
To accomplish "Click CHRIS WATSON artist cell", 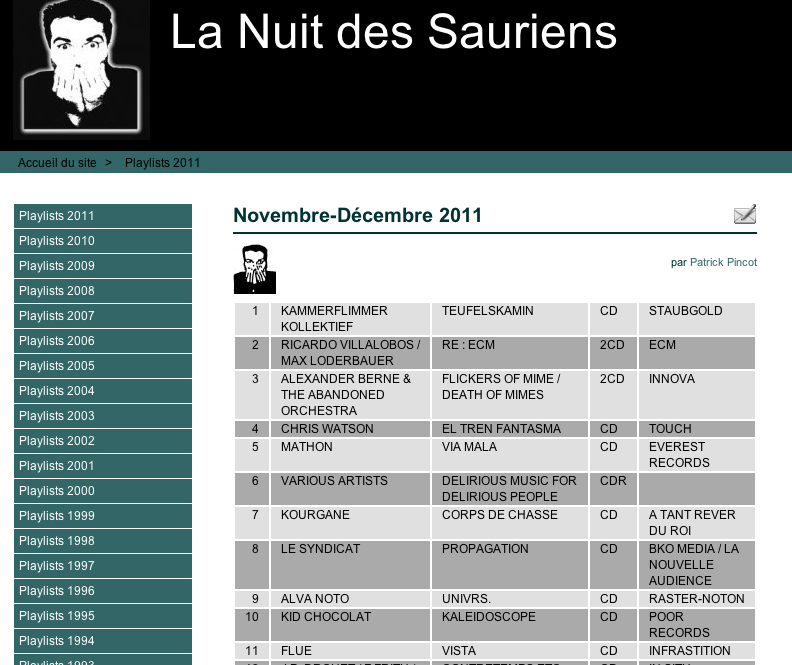I will (350, 429).
